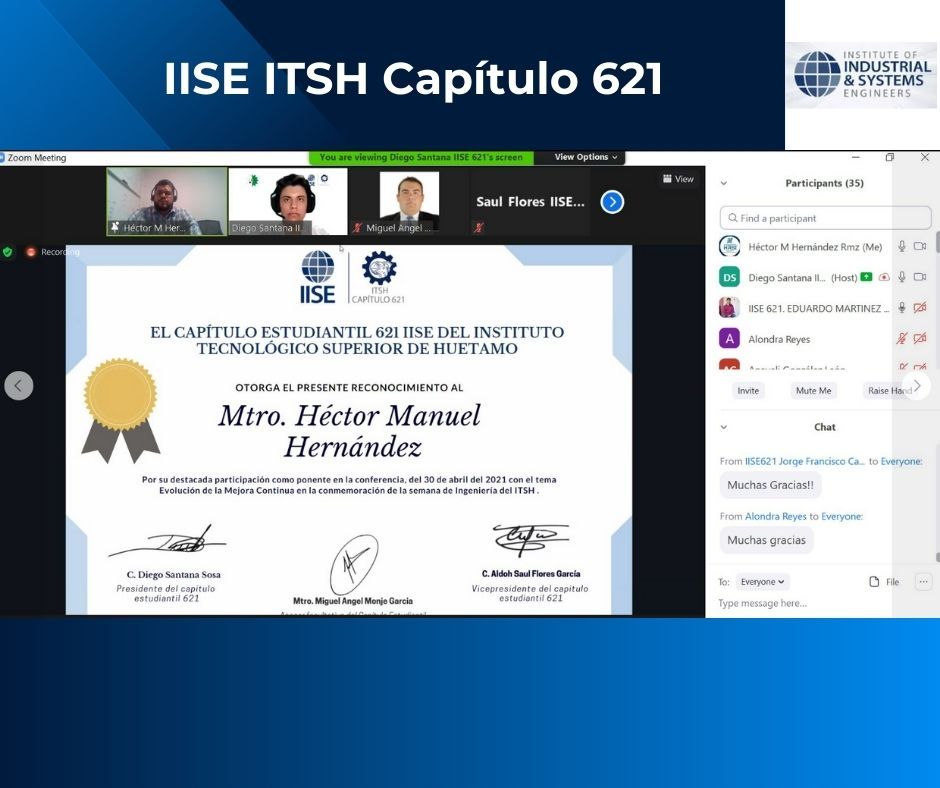
Task: Click the chat panel scrollbar
Action: tap(936, 500)
